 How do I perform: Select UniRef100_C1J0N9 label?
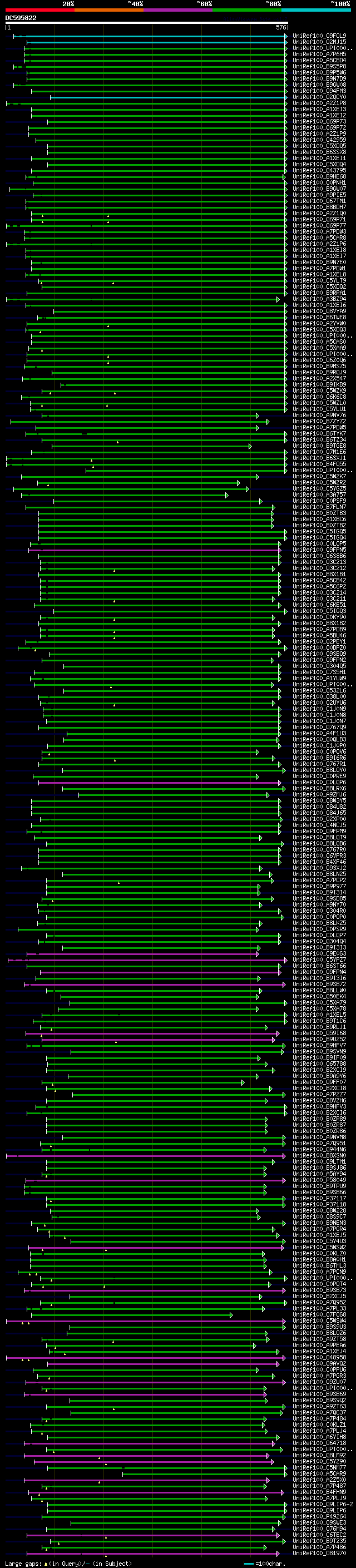319,709
